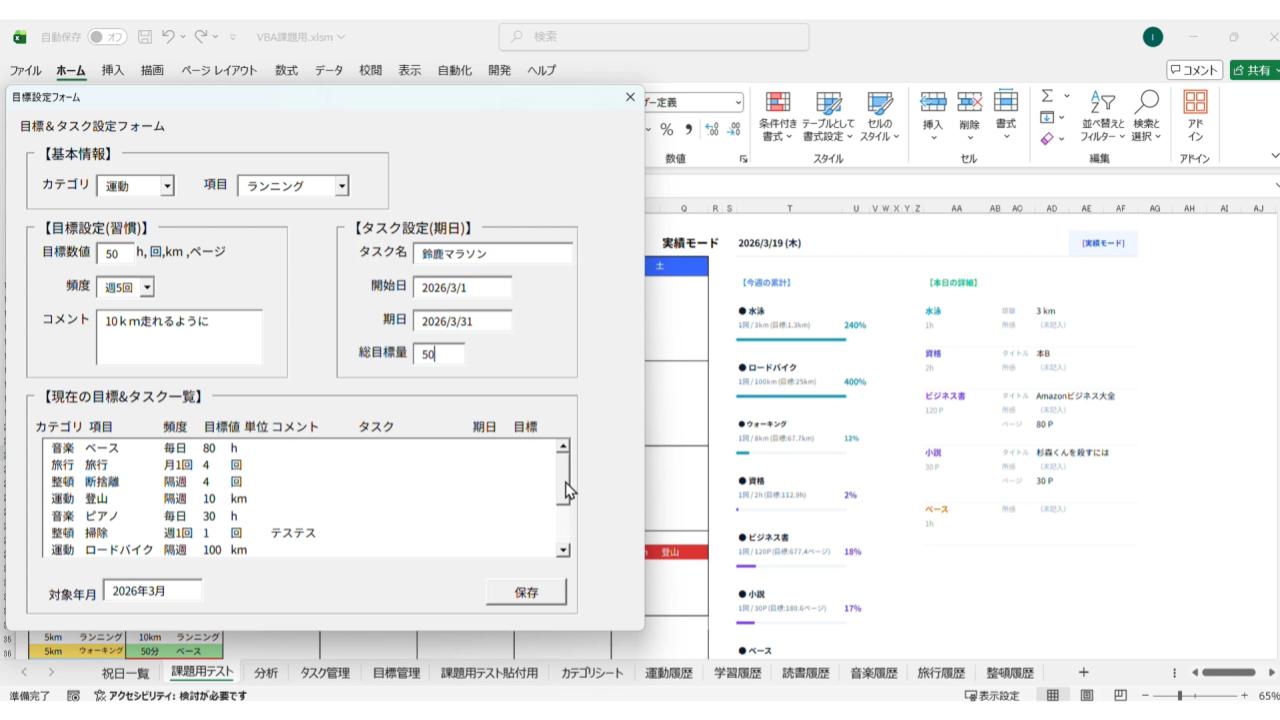Open the 数式 ribbon tab
This screenshot has height=720, width=1280.
tap(286, 70)
